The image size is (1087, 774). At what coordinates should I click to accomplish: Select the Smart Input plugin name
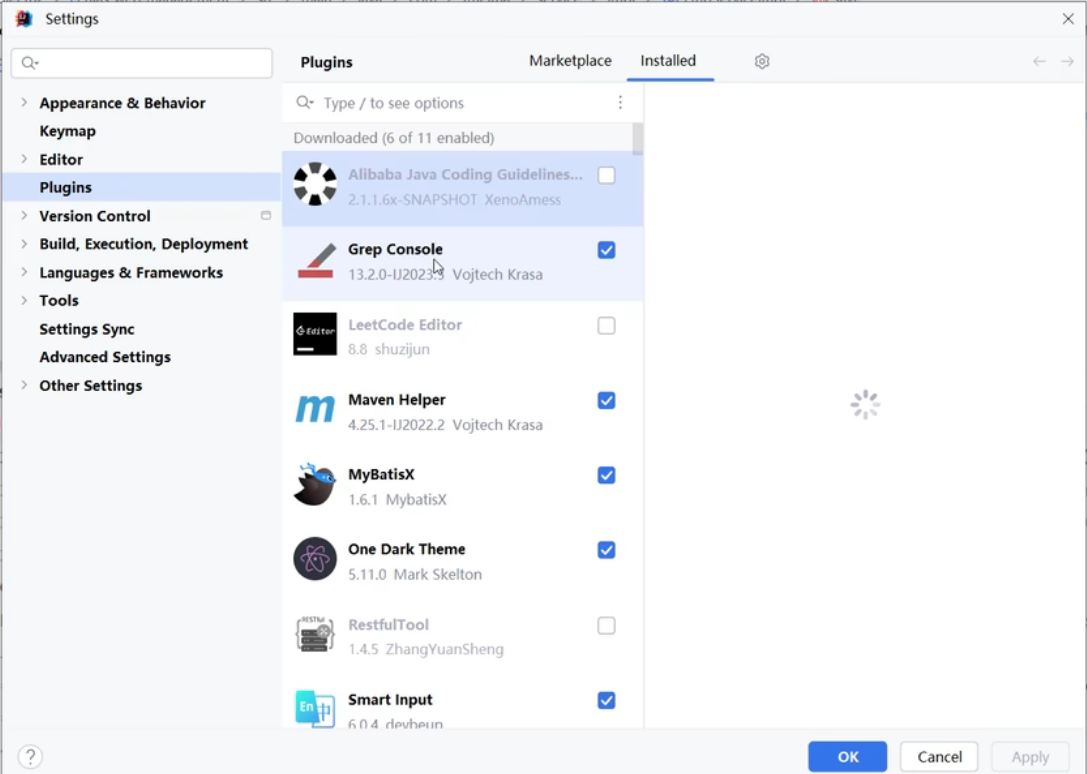[390, 700]
